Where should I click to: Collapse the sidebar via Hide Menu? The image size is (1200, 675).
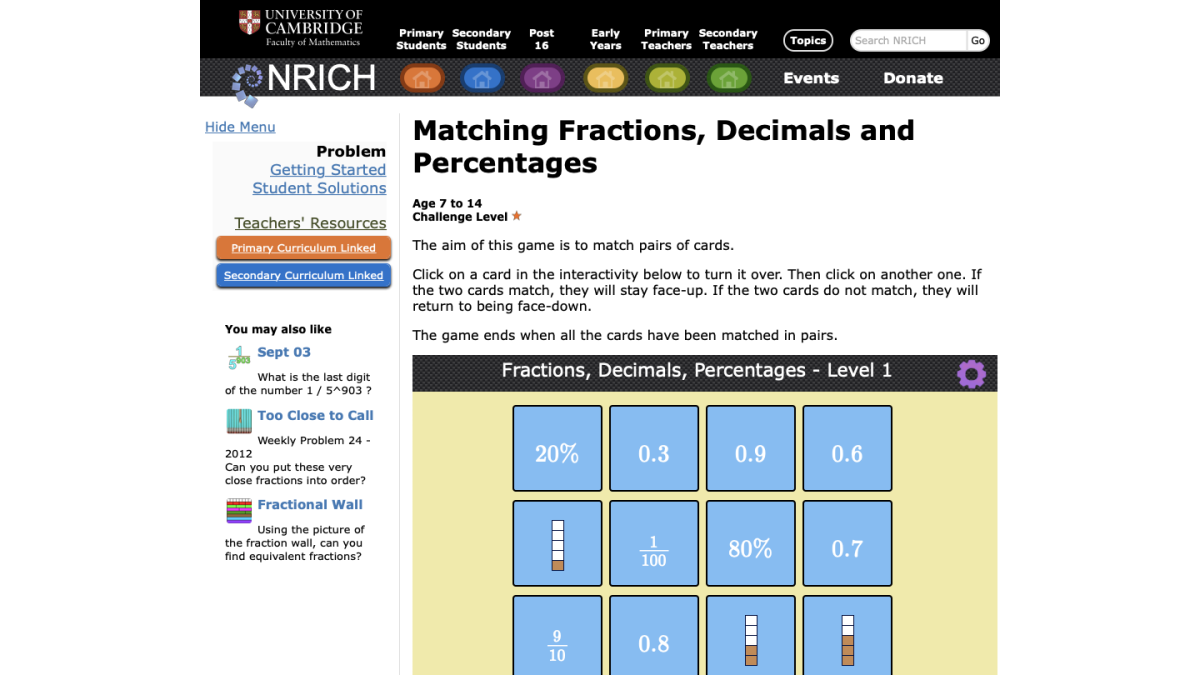(x=240, y=126)
